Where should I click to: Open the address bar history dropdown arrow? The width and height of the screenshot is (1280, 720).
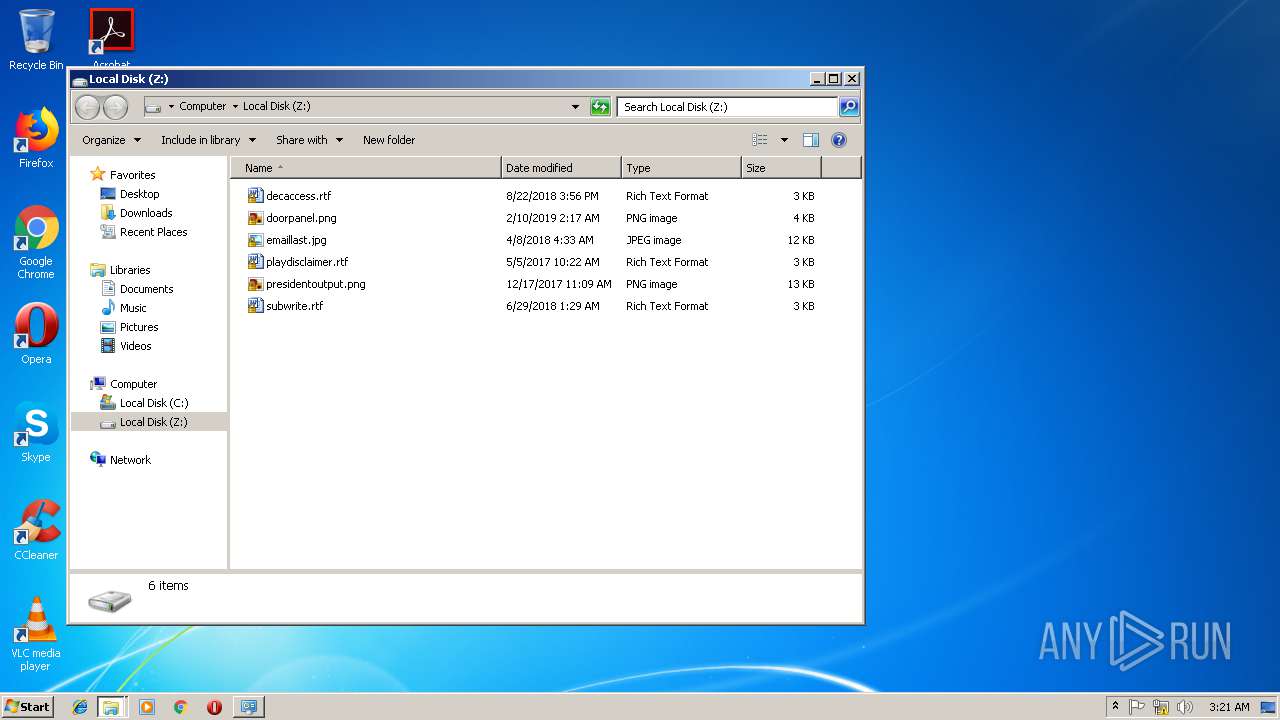(575, 107)
